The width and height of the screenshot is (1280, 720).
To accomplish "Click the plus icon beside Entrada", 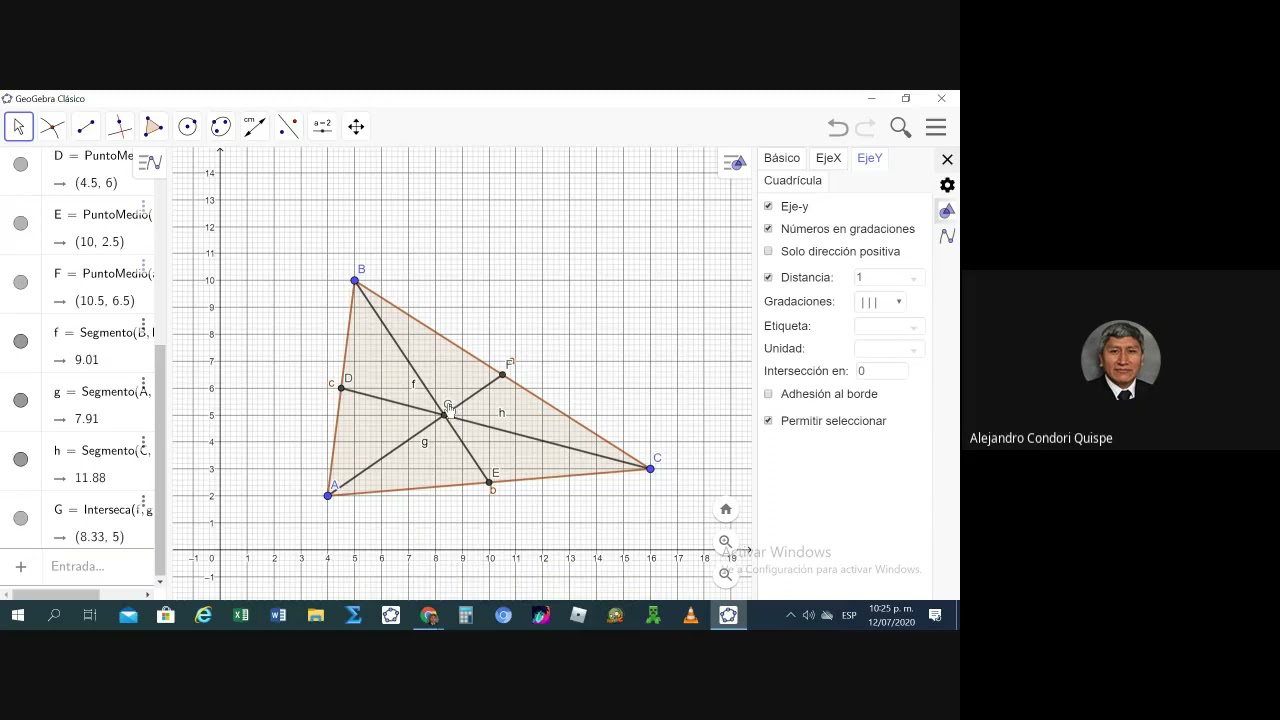I will (x=20, y=567).
